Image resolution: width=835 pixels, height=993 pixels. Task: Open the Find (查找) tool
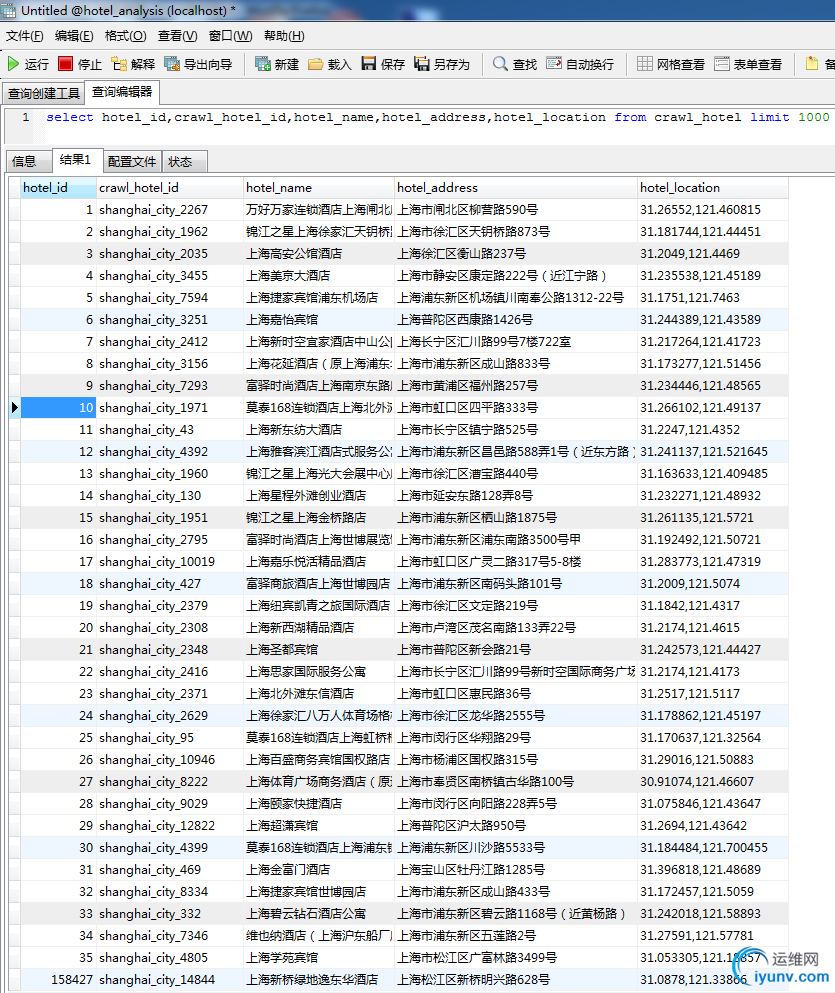[x=515, y=64]
